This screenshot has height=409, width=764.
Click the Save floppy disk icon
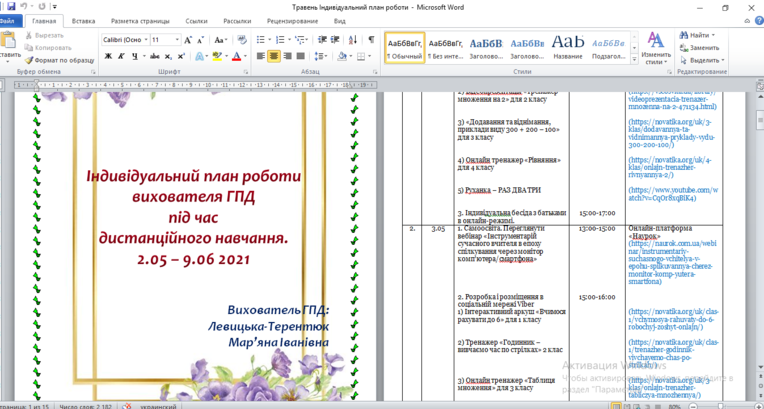tap(11, 7)
